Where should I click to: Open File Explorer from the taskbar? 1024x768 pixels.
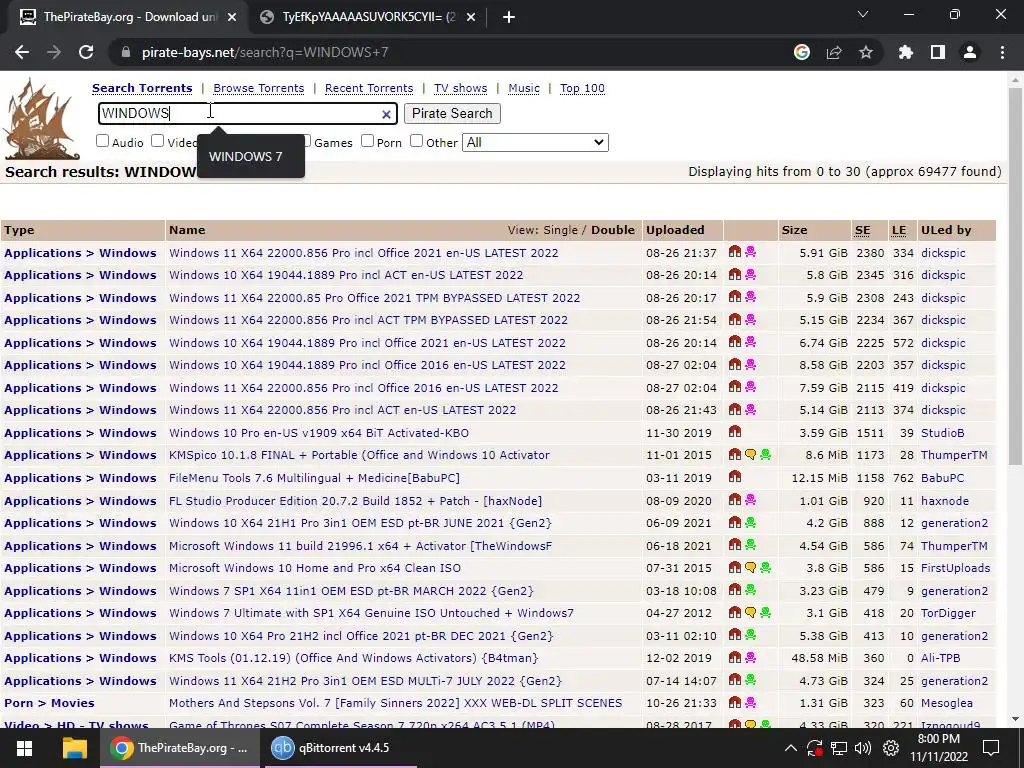click(x=74, y=748)
